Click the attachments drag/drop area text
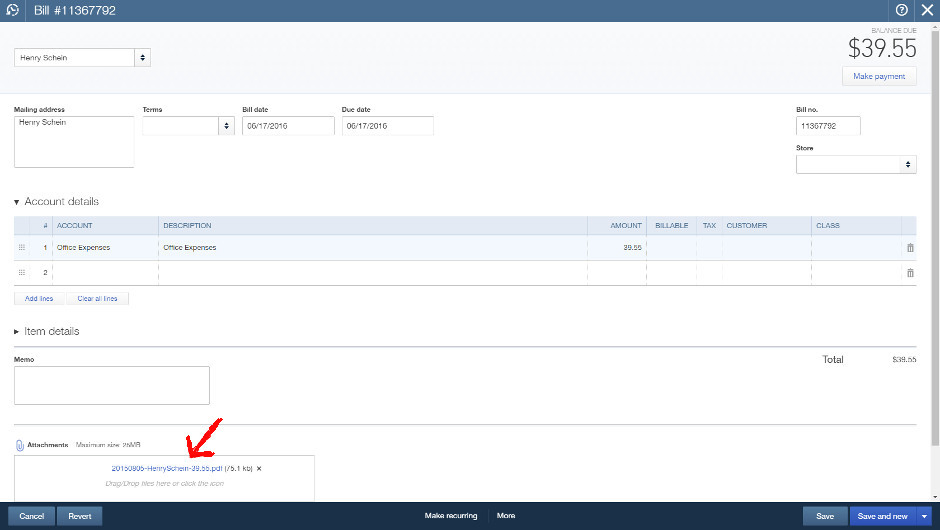 164,483
